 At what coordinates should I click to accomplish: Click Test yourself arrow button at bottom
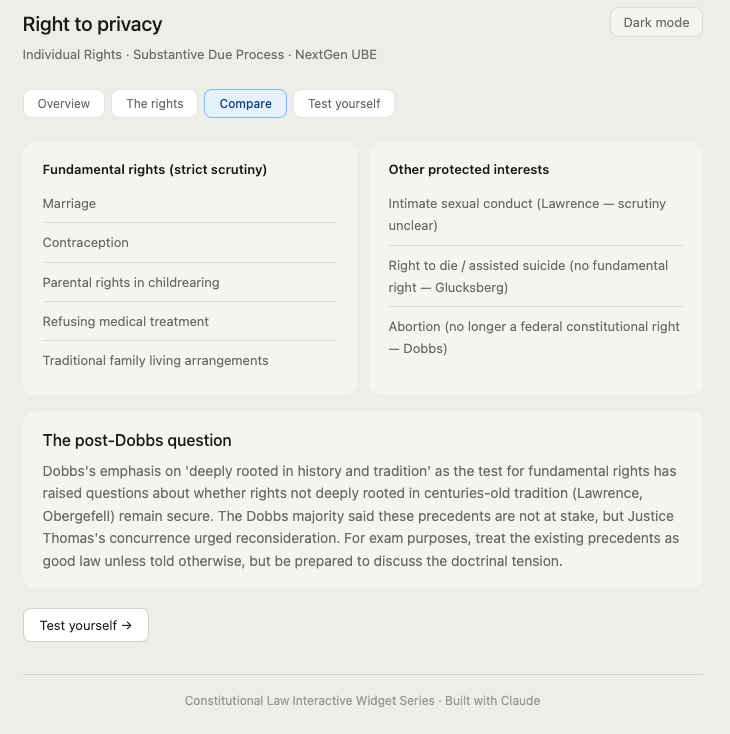(x=86, y=625)
